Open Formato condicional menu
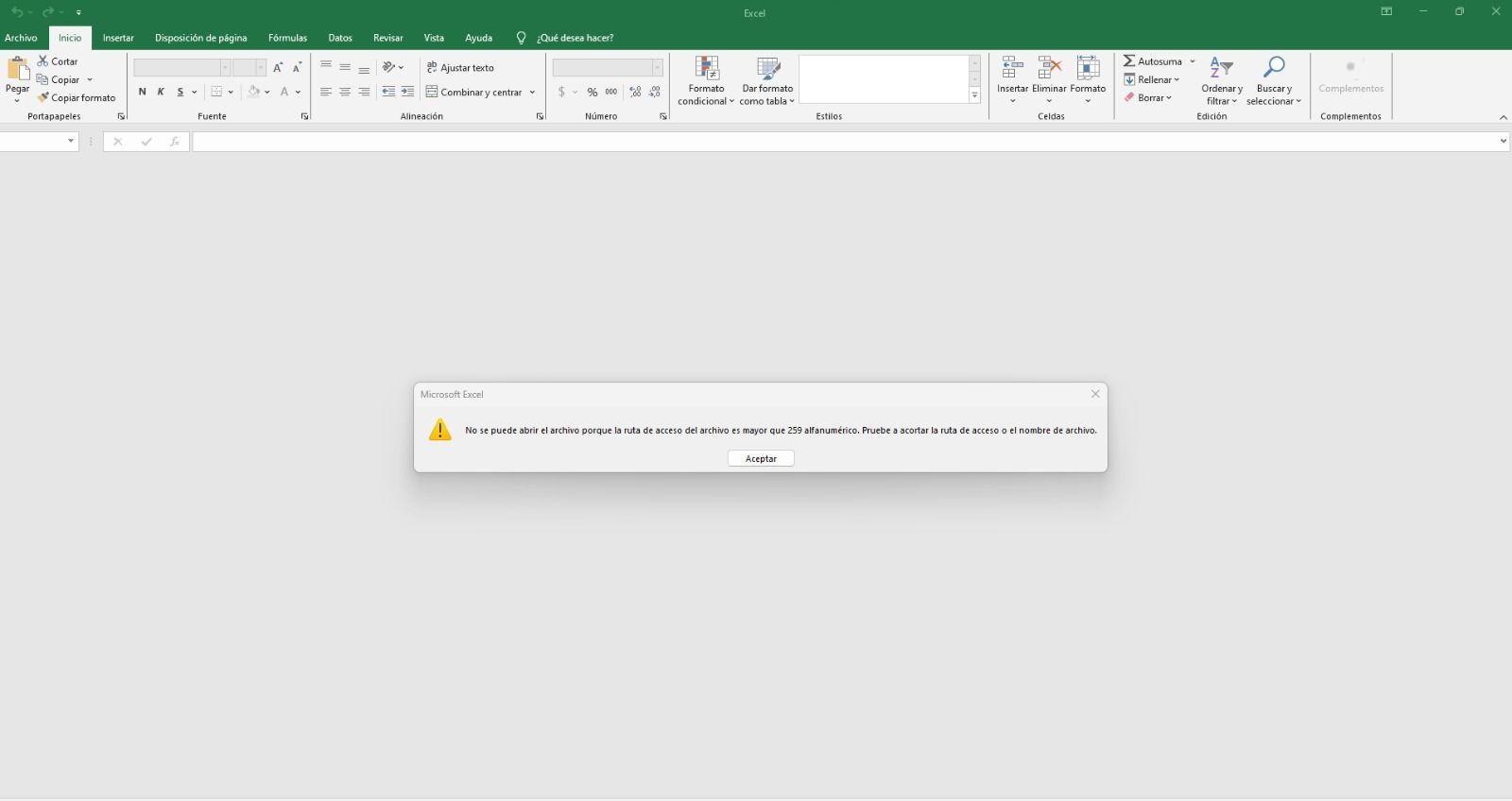1512x801 pixels. [706, 80]
